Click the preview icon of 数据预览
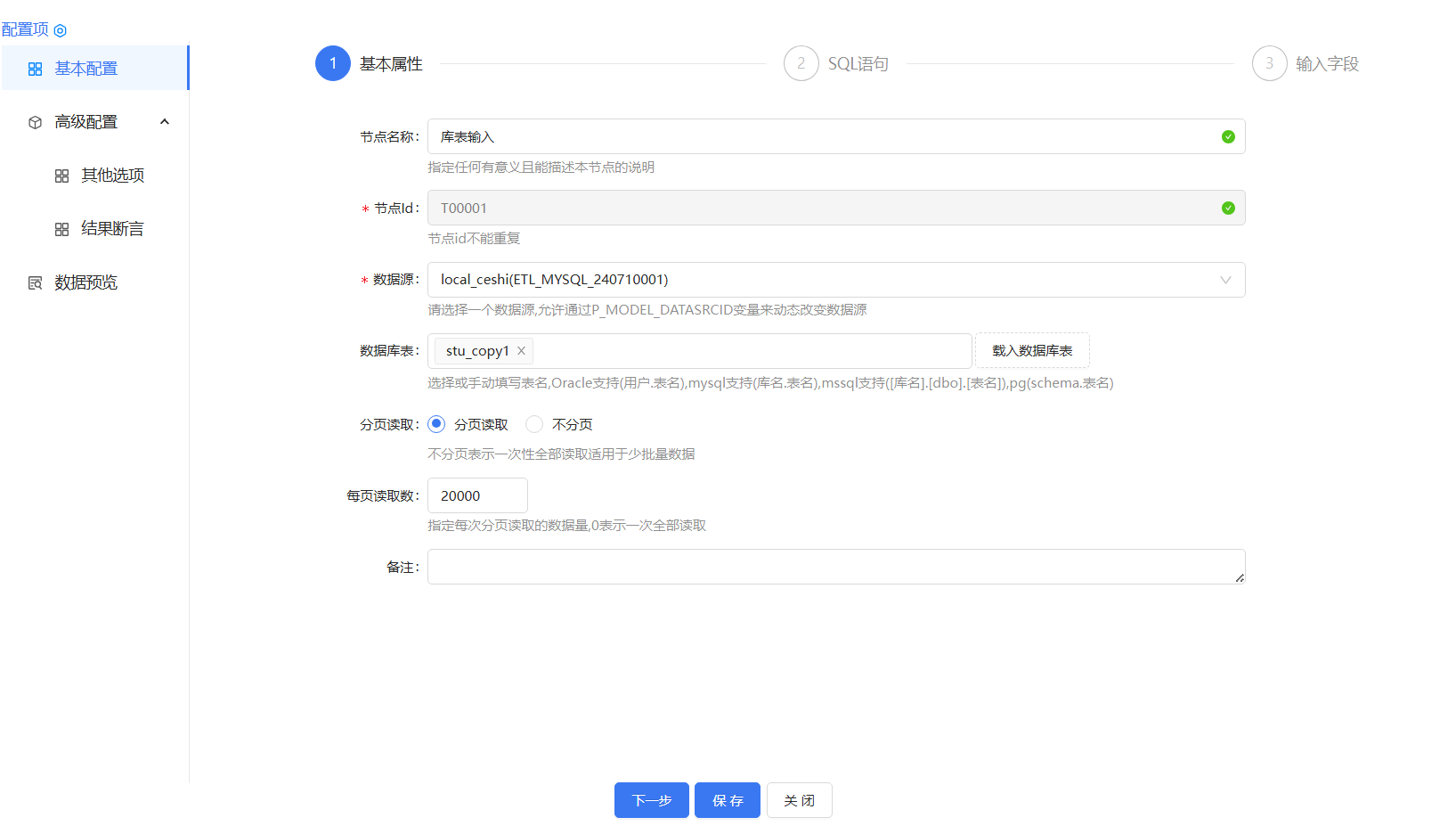The height and width of the screenshot is (834, 1456). 36,283
